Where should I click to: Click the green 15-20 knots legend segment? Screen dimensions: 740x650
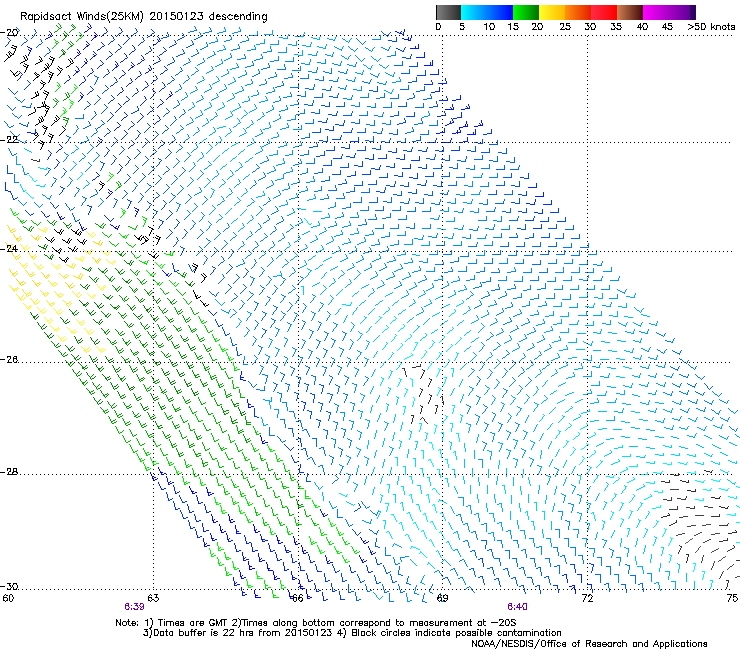pyautogui.click(x=526, y=12)
